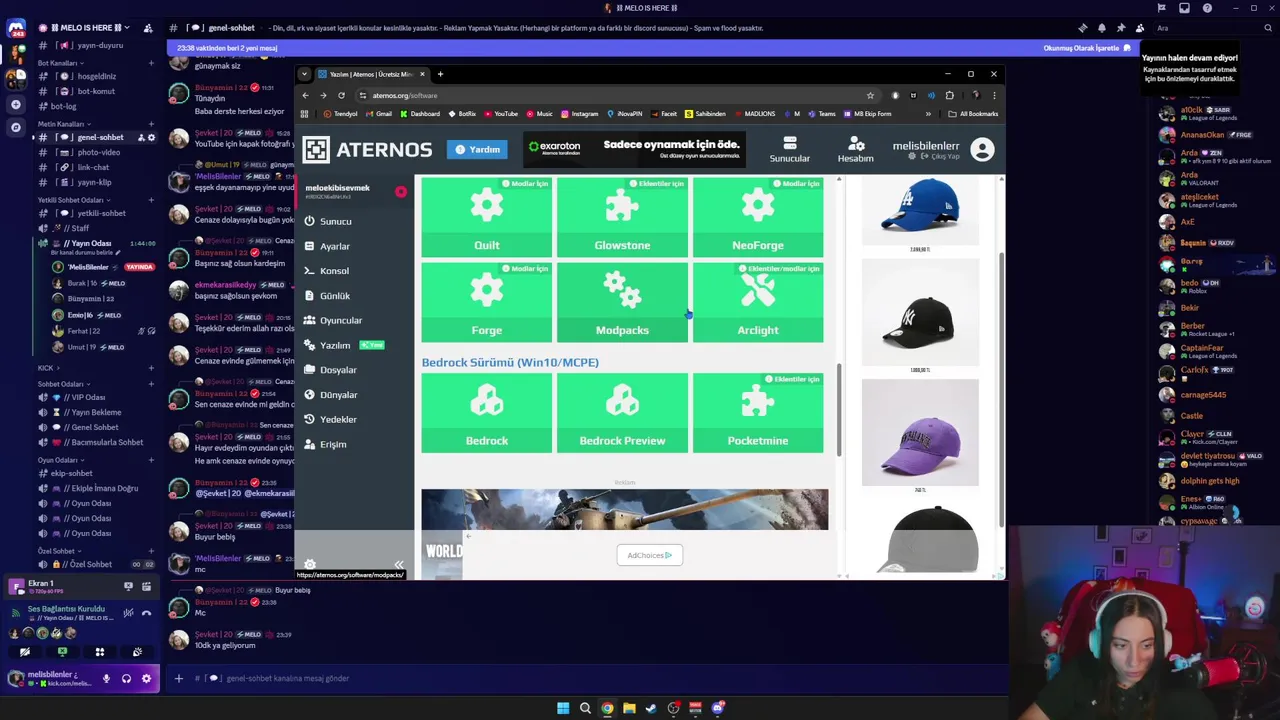Viewport: 1280px width, 720px height.
Task: Open Discord user settings gear
Action: (146, 678)
